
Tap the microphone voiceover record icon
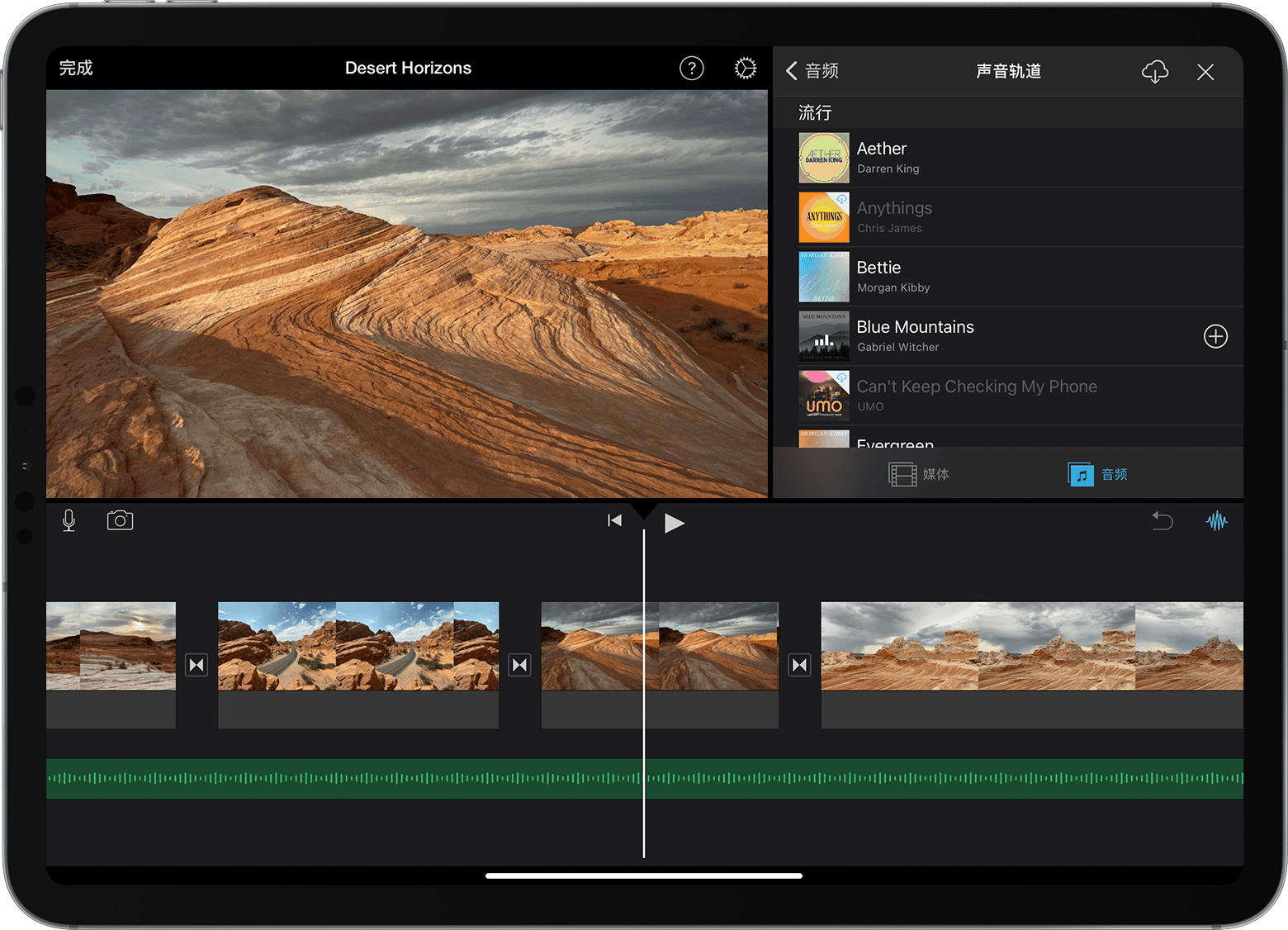69,520
